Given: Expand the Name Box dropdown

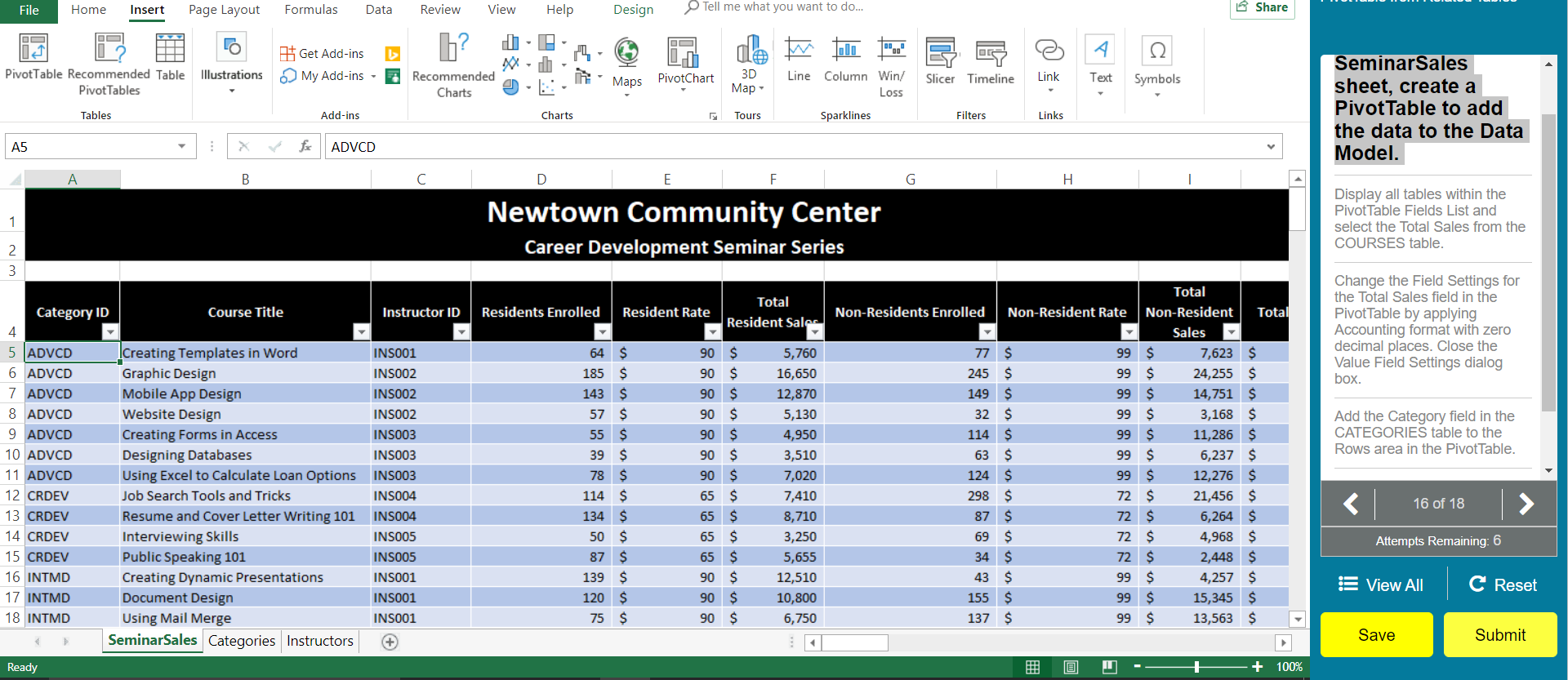Looking at the screenshot, I should coord(181,147).
